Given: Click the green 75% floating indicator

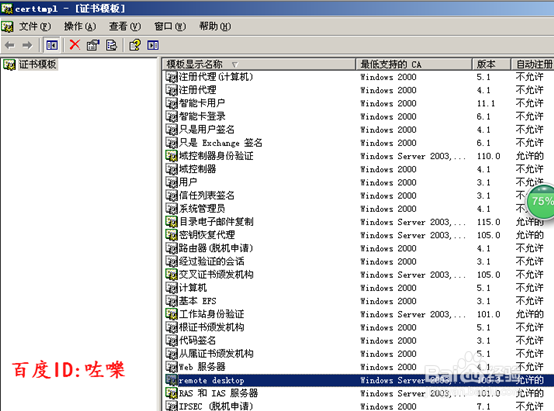Looking at the screenshot, I should 540,201.
